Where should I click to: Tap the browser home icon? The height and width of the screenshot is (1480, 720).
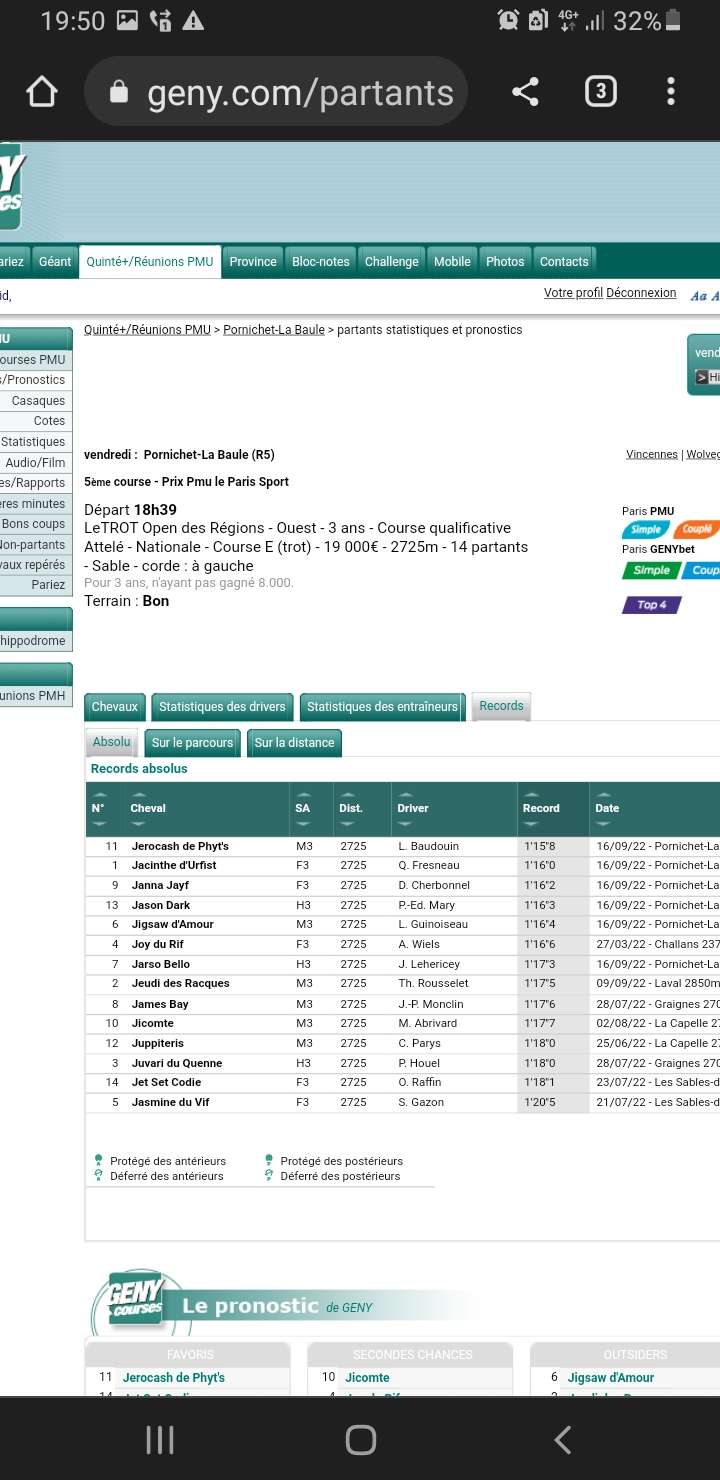(41, 92)
